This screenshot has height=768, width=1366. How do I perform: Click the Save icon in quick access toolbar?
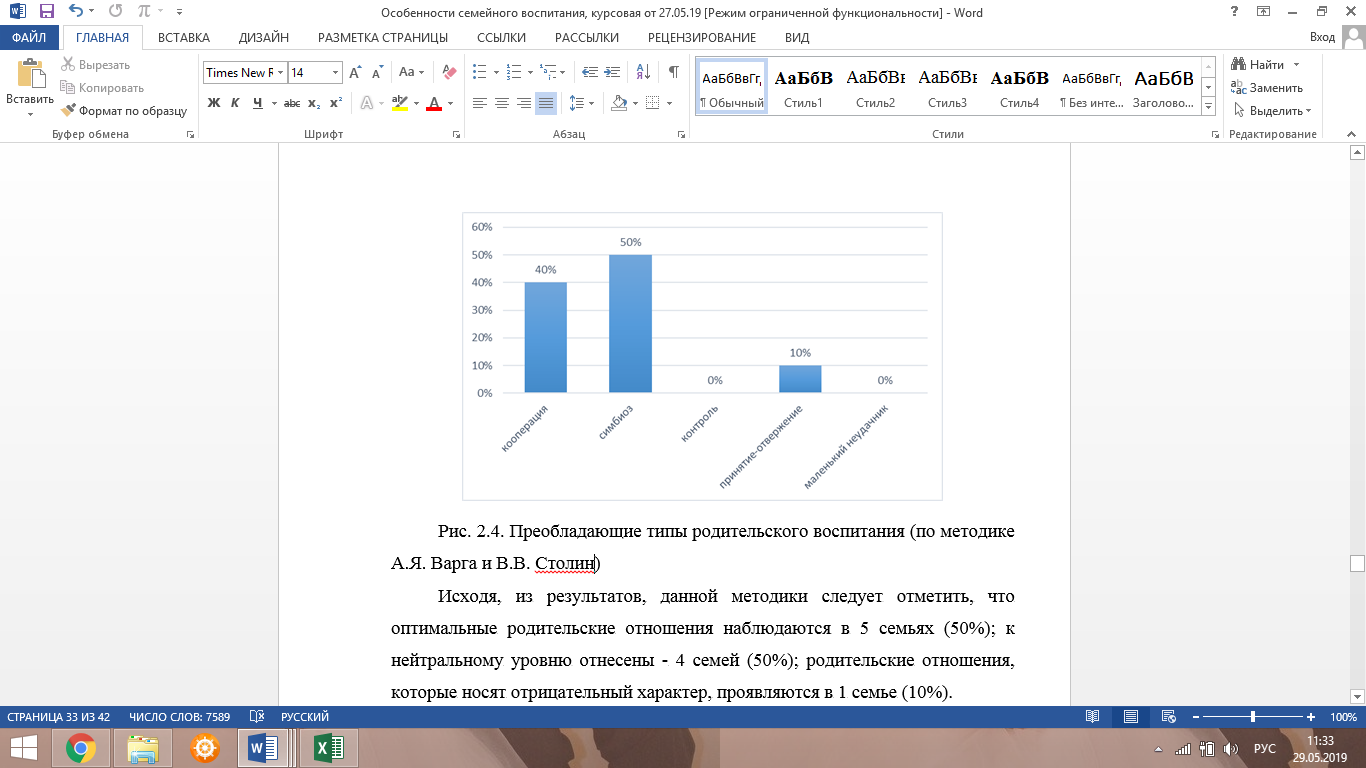(46, 13)
